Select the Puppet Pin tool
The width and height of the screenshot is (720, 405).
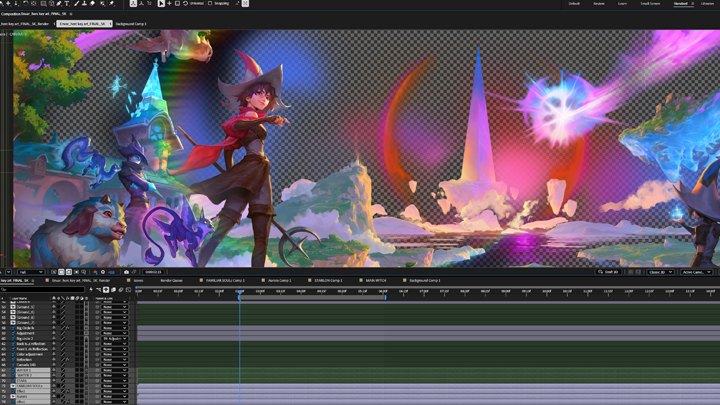[x=112, y=3]
